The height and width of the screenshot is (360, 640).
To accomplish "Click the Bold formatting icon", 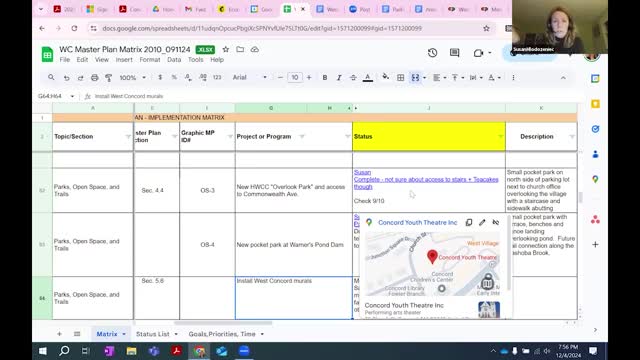I will 325,78.
